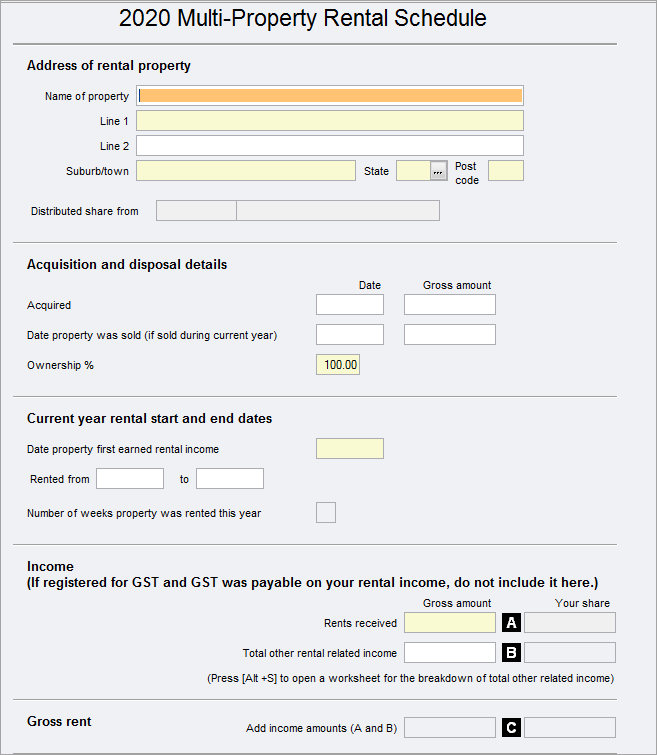Open the State lookup ellipsis button
This screenshot has width=657, height=755.
click(x=438, y=171)
